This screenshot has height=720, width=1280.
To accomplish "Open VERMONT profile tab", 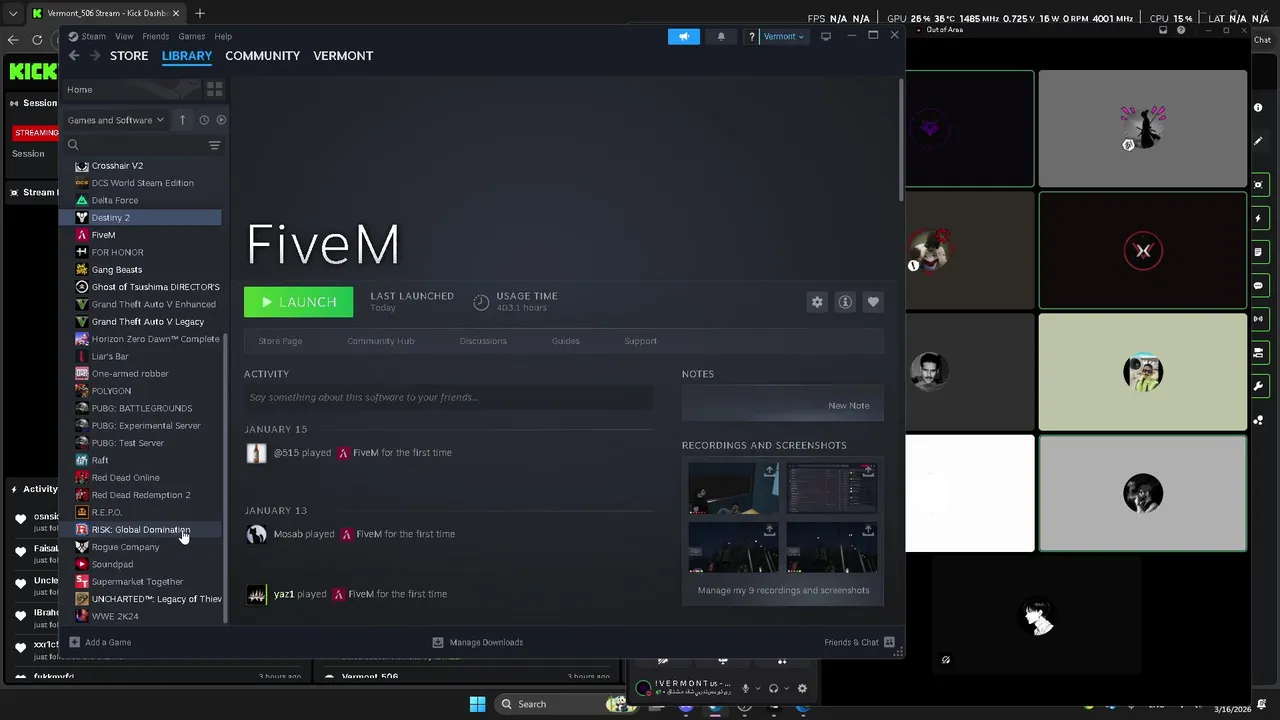I will click(343, 56).
